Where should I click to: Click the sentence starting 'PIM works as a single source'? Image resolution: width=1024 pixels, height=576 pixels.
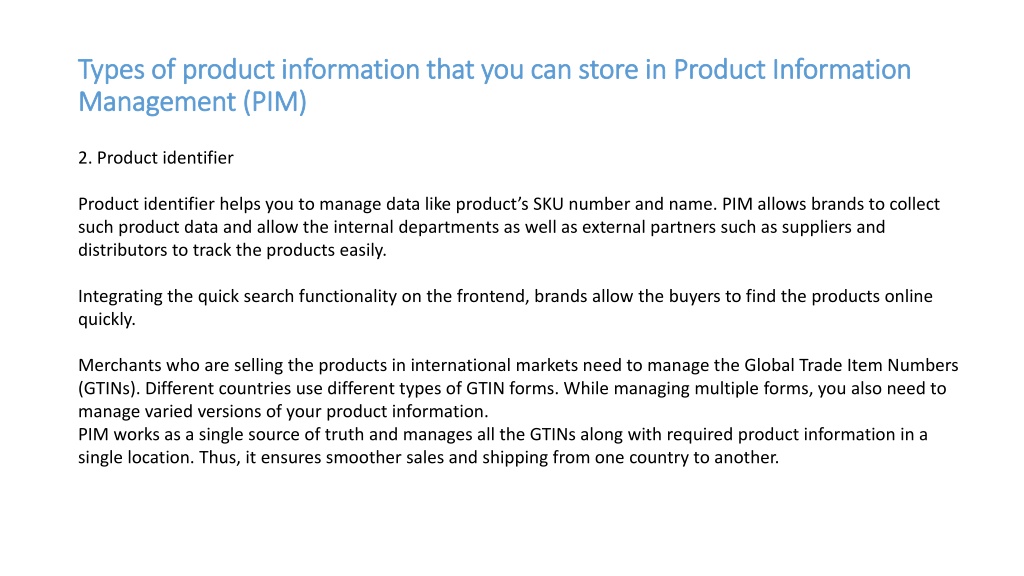click(503, 446)
